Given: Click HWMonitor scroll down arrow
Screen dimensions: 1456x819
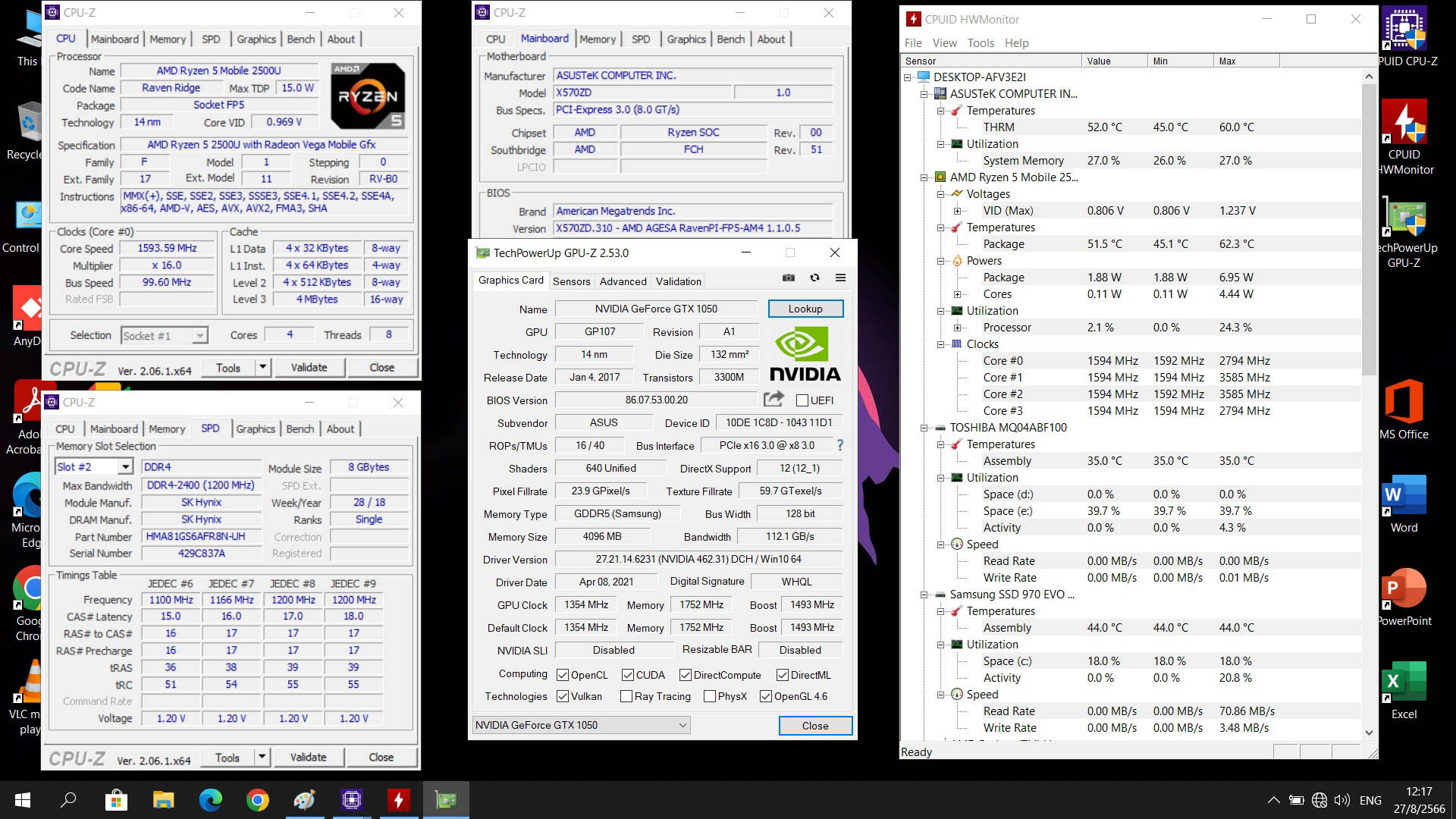Looking at the screenshot, I should (1369, 733).
